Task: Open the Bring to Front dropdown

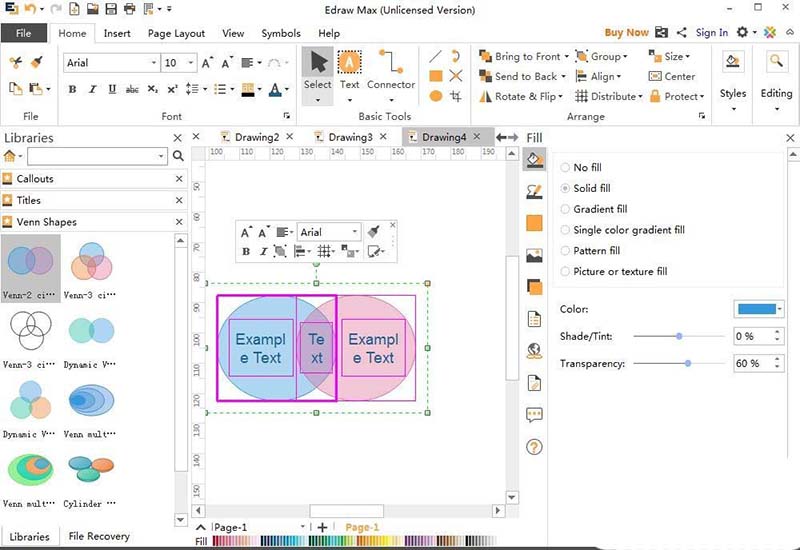Action: [x=566, y=57]
